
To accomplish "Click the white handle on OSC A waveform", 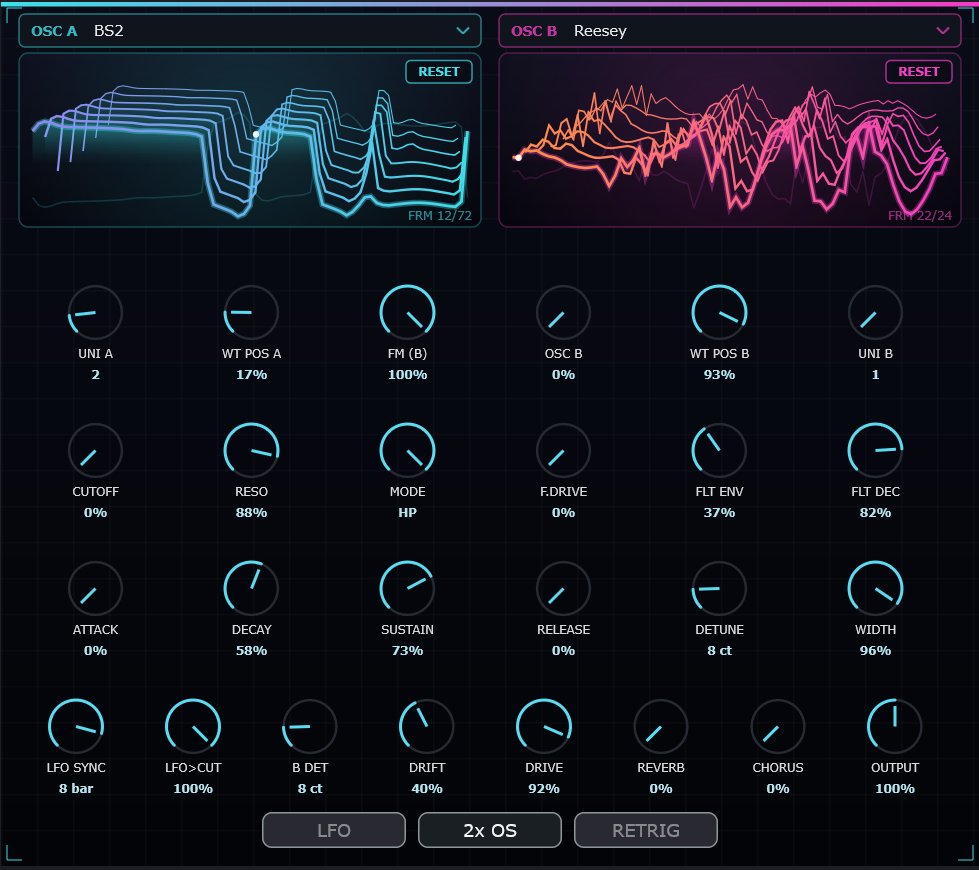I will point(256,134).
